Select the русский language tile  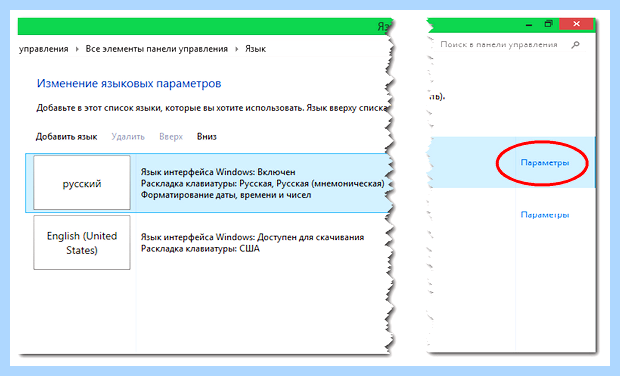[82, 183]
